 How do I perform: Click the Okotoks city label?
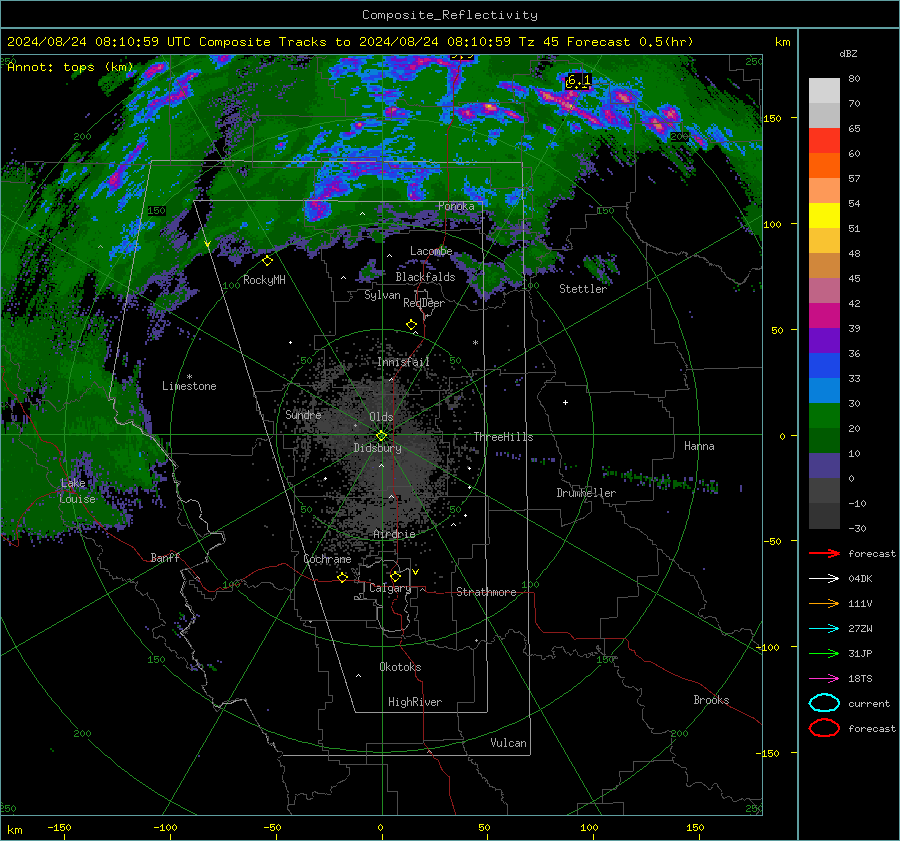[x=400, y=667]
